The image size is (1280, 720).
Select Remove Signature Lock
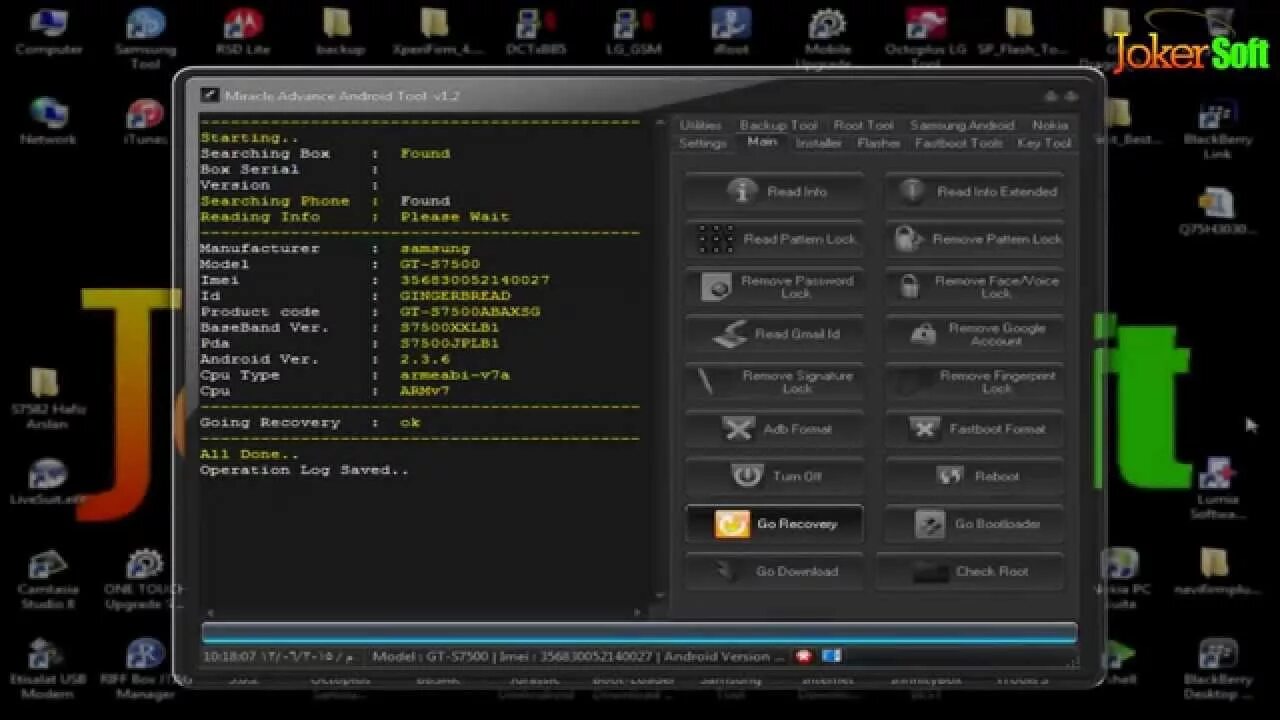coord(774,382)
